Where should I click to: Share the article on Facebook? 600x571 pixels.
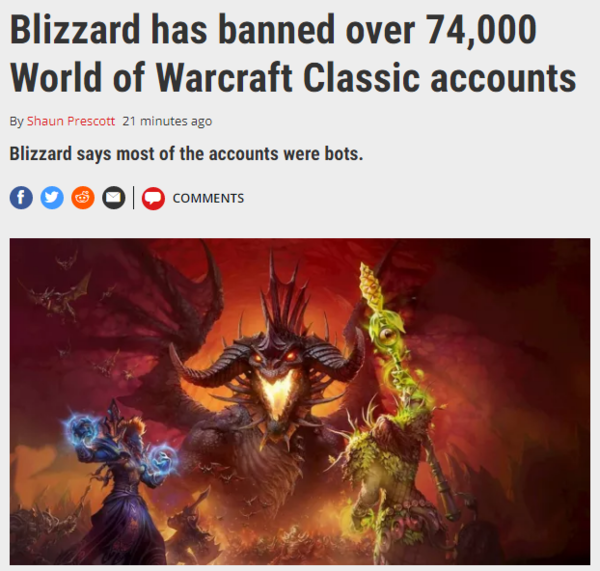21,198
